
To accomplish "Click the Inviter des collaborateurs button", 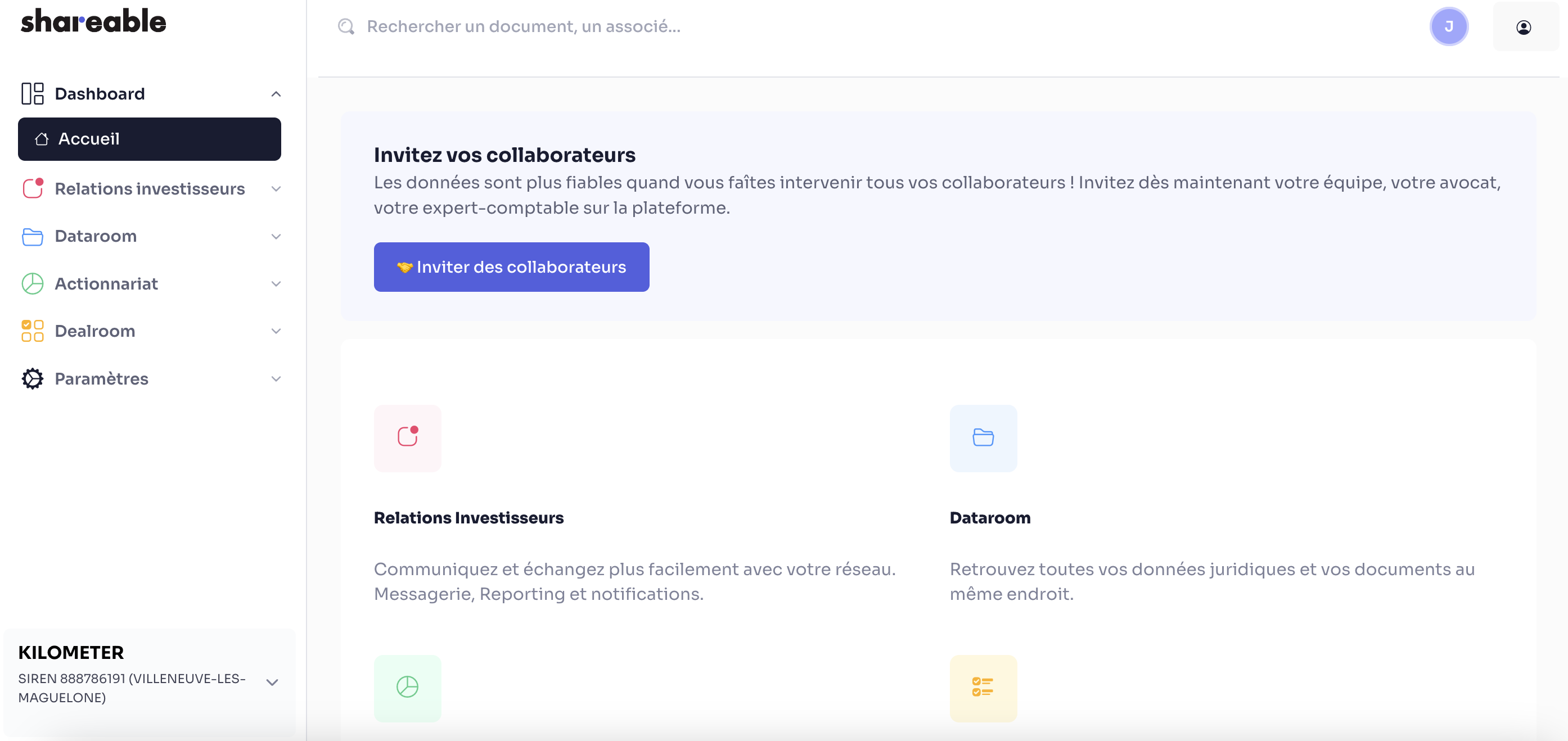I will [511, 266].
